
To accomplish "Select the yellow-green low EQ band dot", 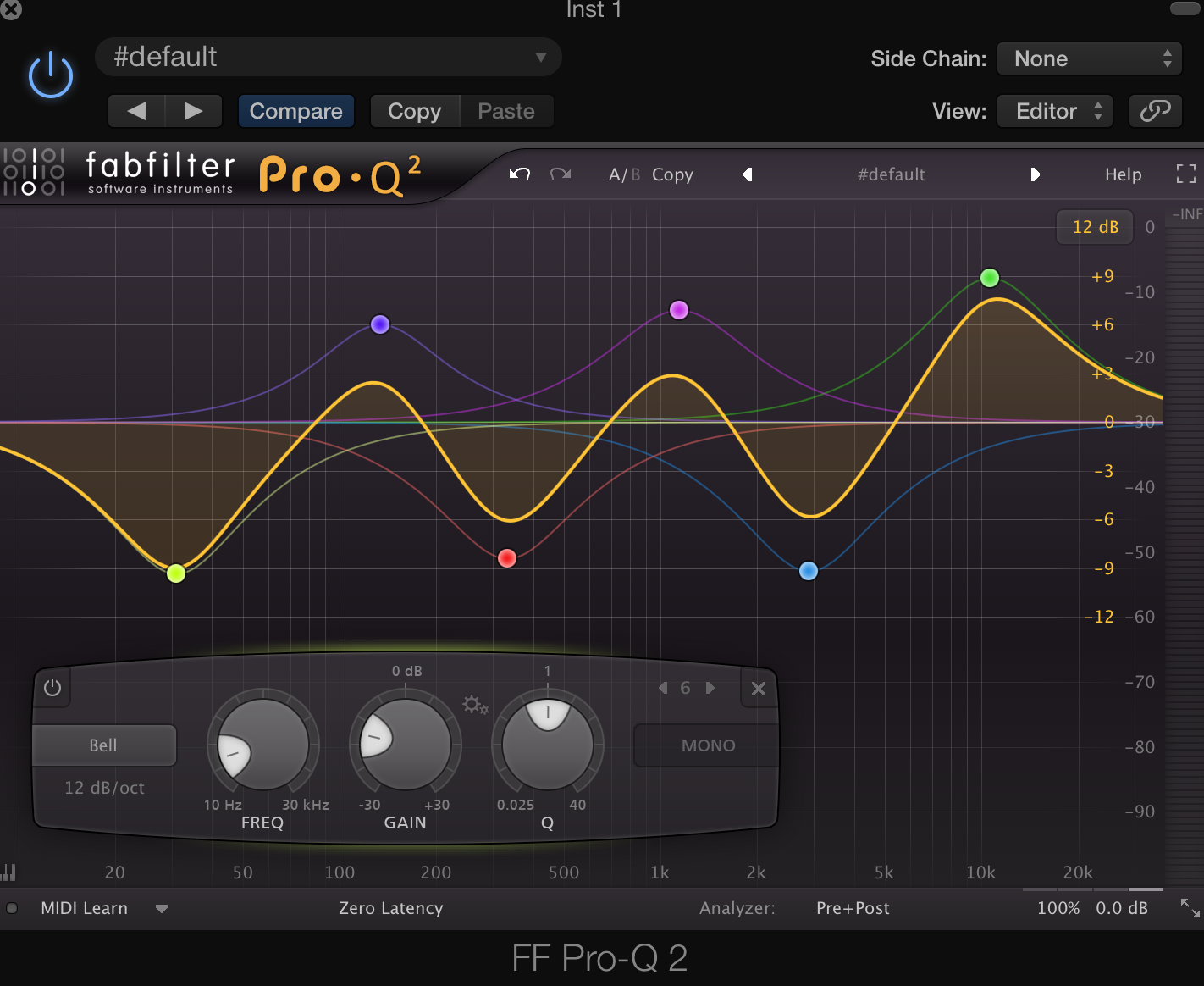I will (x=176, y=573).
